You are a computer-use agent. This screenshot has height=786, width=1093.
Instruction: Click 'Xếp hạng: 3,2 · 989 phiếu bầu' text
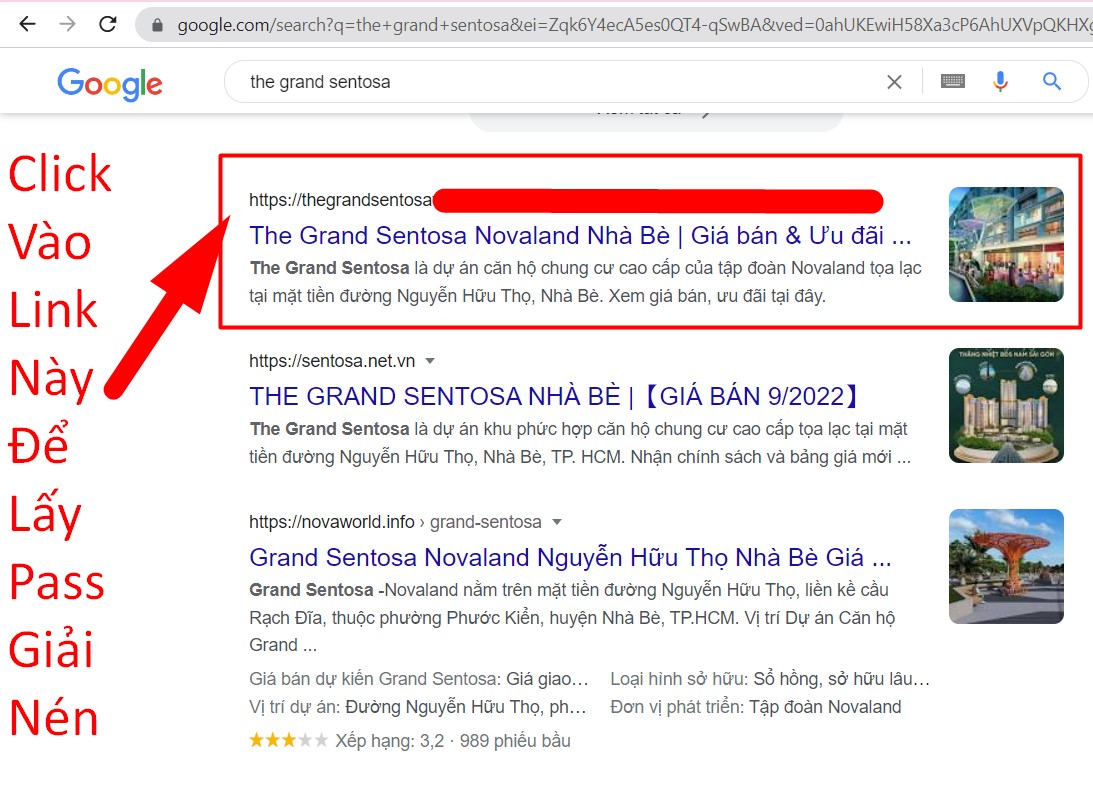pos(452,741)
